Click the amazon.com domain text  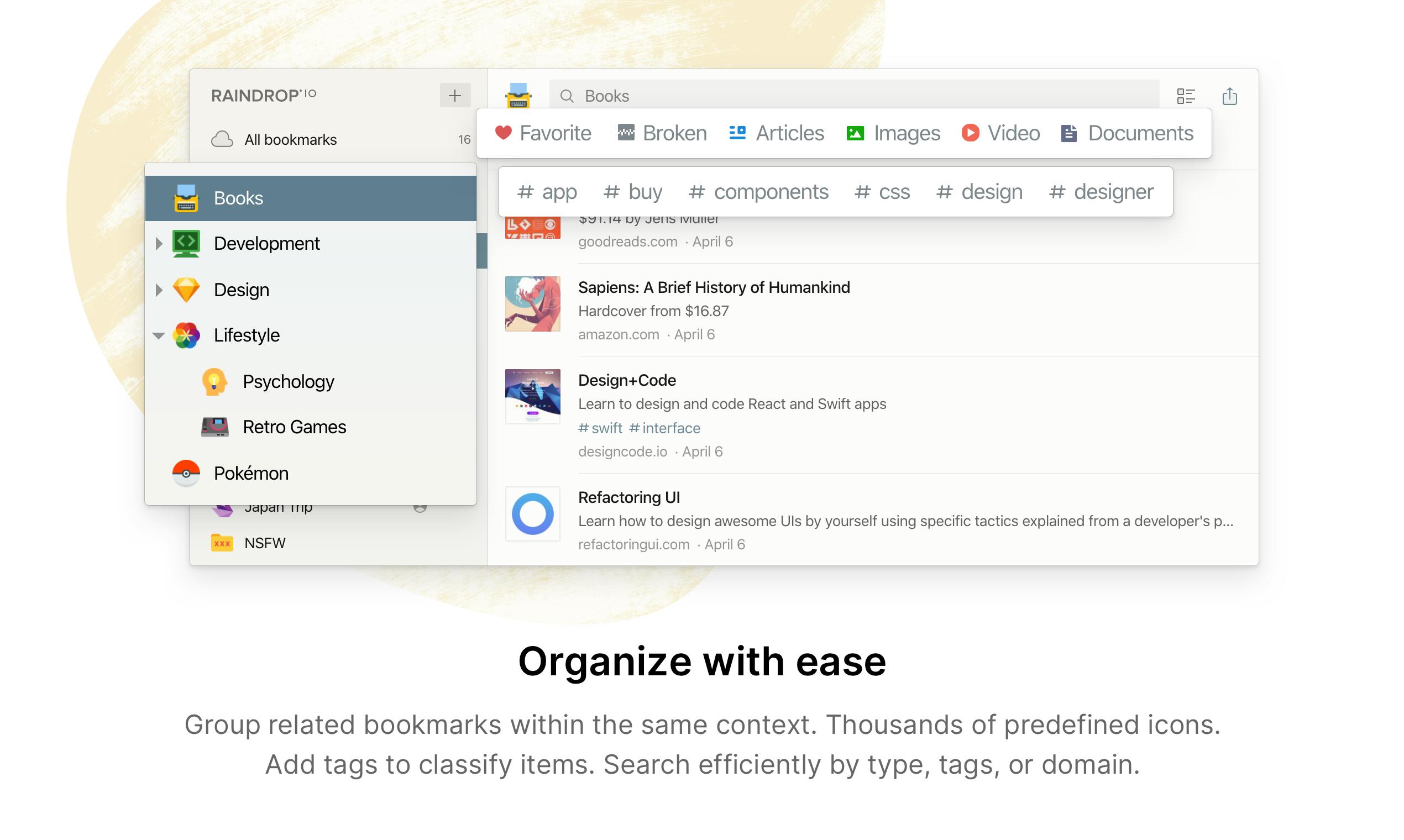[x=618, y=334]
